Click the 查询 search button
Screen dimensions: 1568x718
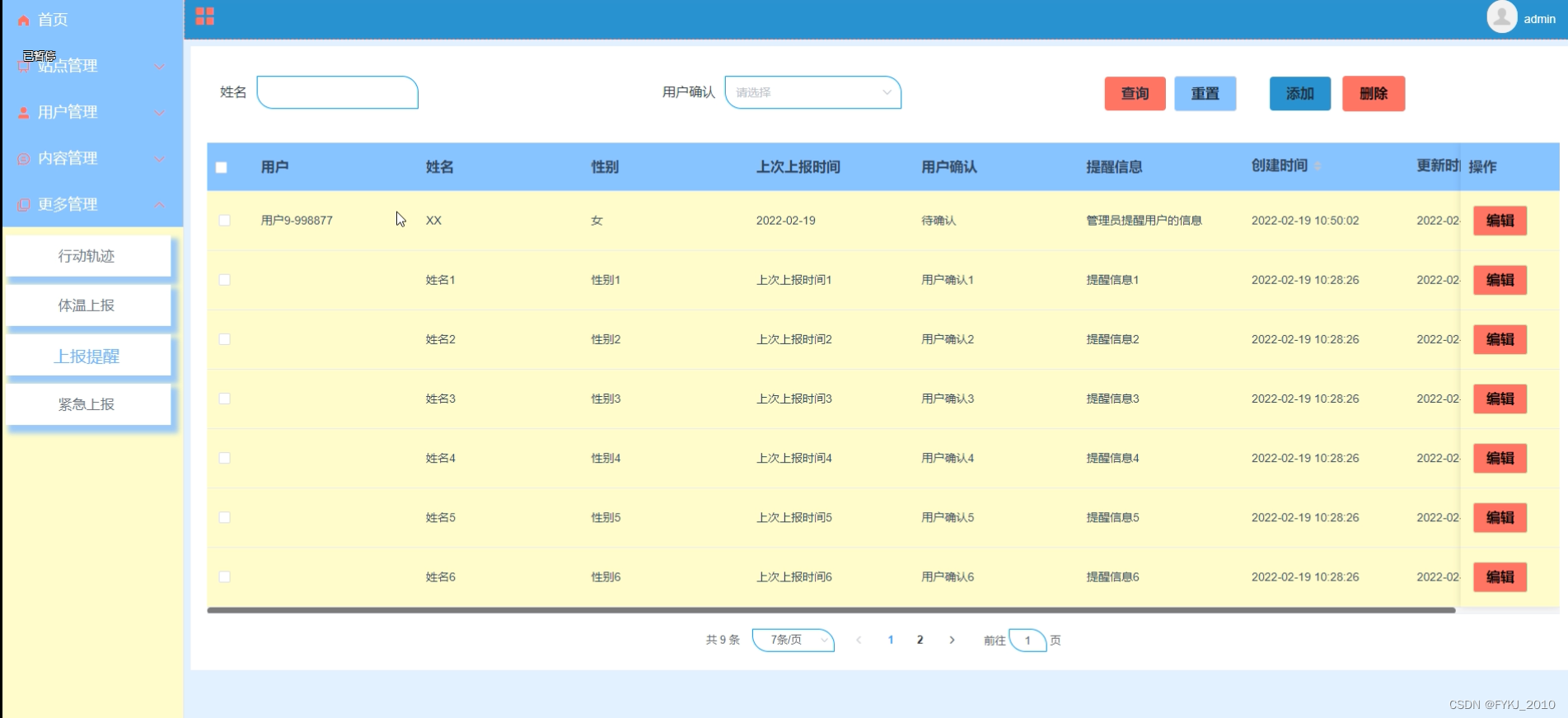click(1135, 93)
